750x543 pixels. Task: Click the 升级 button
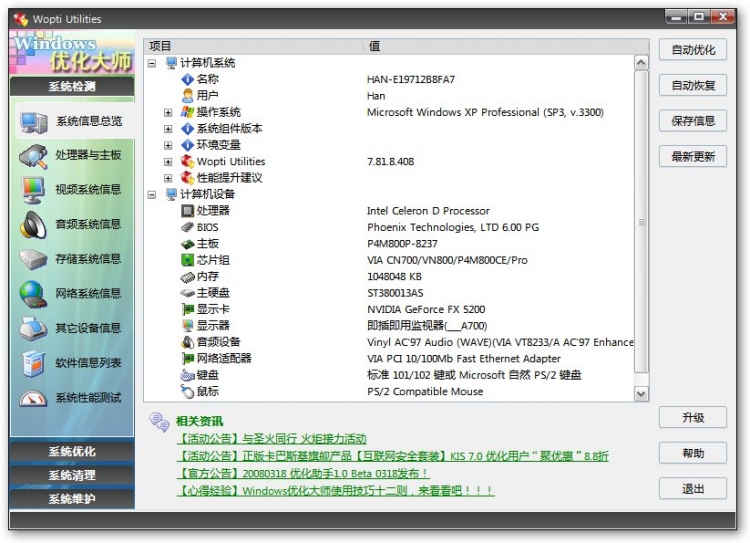pyautogui.click(x=693, y=417)
